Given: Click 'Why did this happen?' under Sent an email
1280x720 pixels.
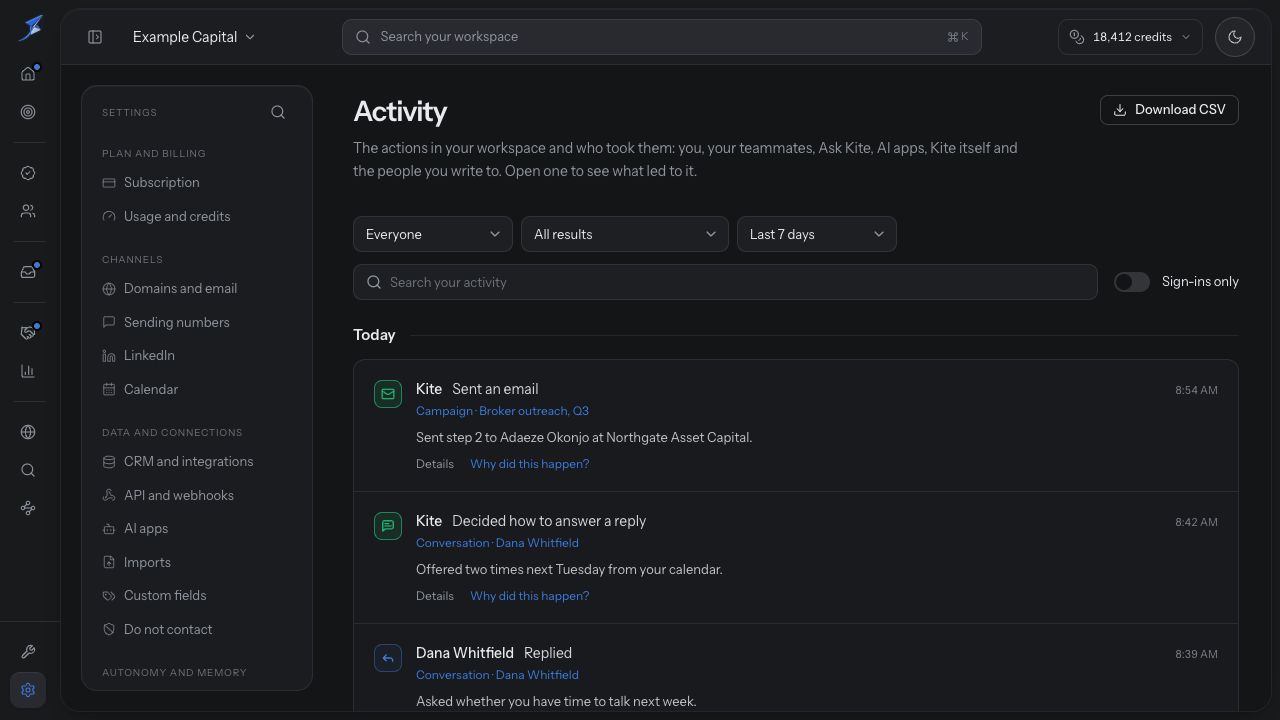Looking at the screenshot, I should point(530,464).
